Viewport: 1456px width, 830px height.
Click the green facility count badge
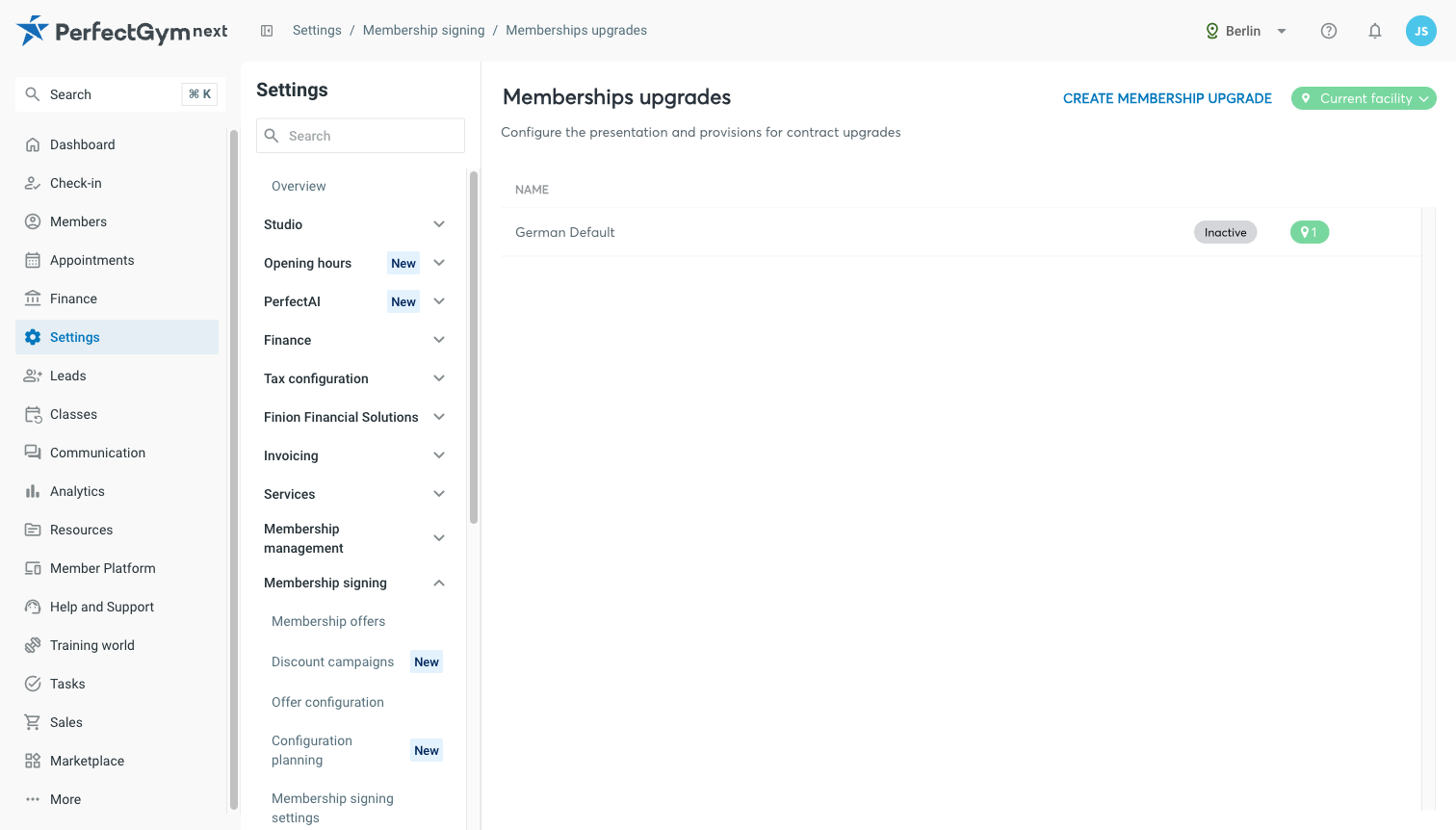[1310, 232]
